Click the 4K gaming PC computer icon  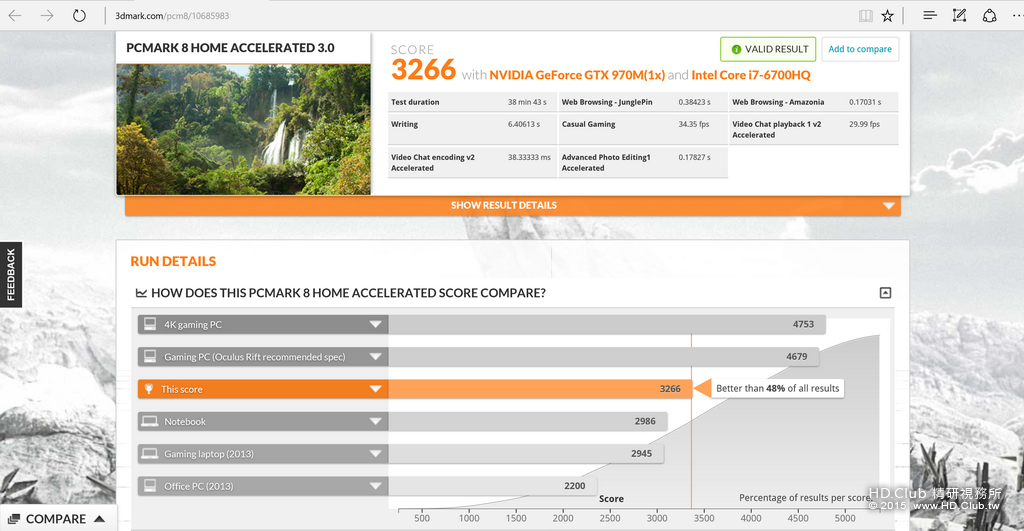150,324
